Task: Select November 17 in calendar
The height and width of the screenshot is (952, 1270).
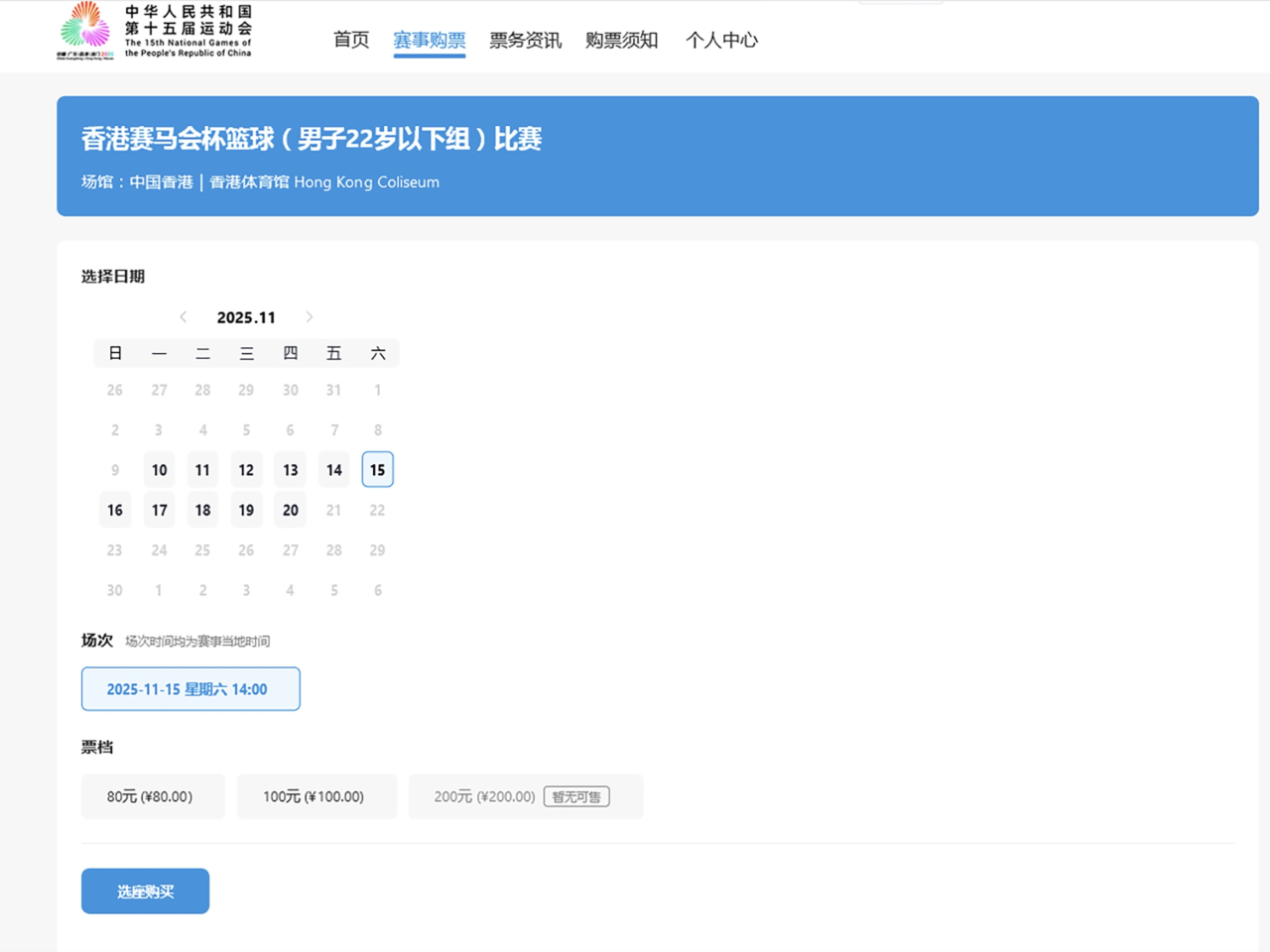Action: tap(159, 510)
